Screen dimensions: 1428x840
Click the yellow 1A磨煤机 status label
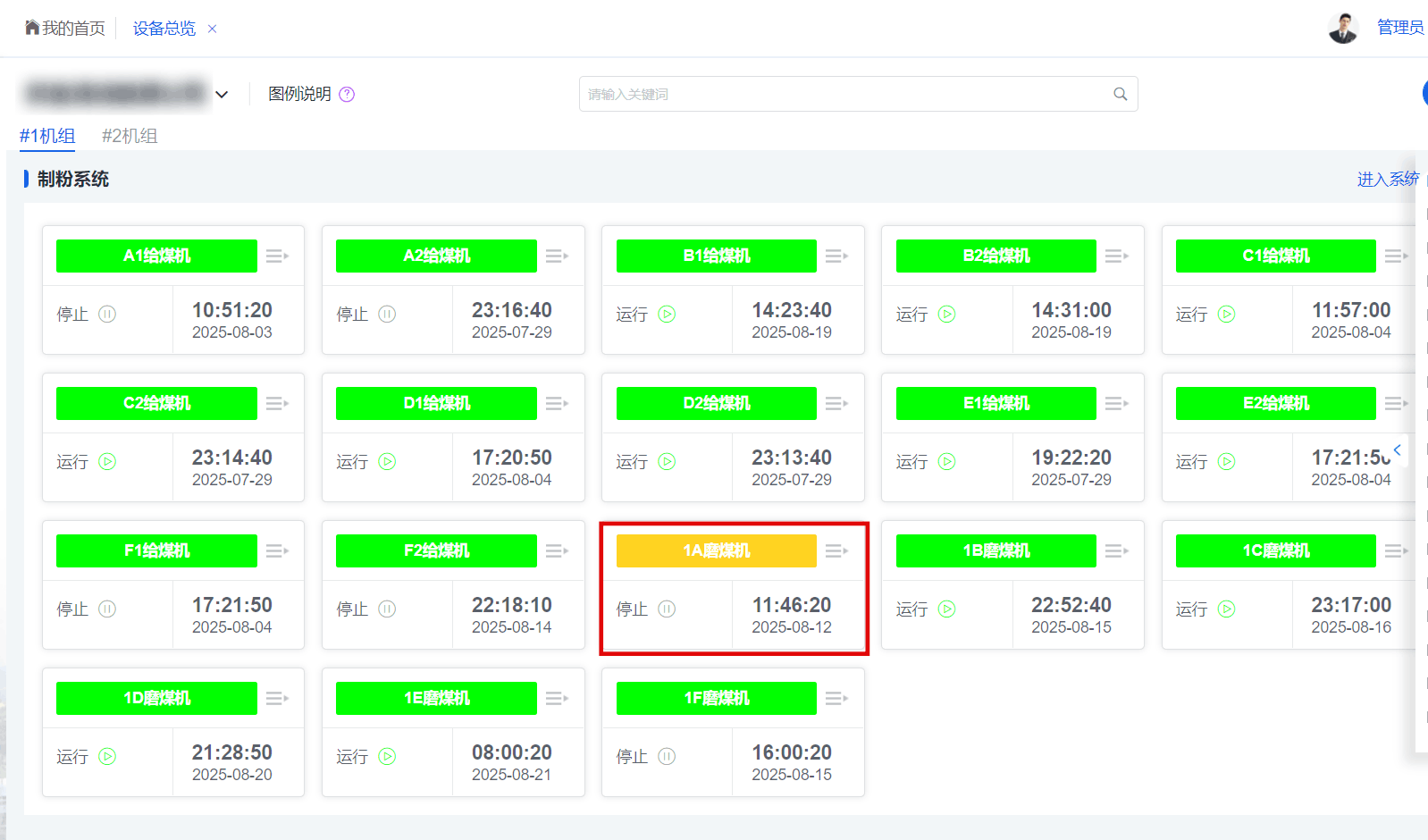[716, 551]
